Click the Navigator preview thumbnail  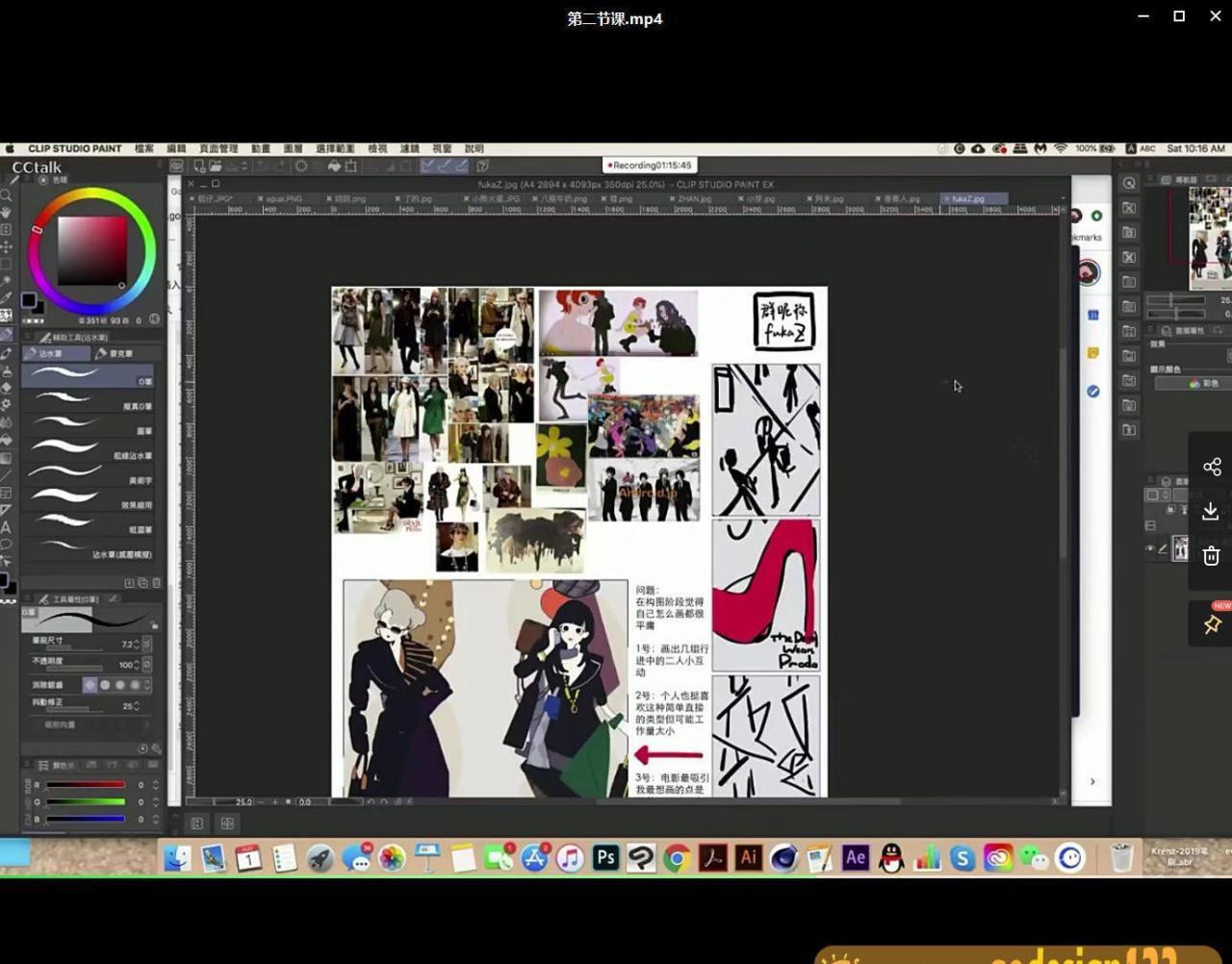point(1210,238)
